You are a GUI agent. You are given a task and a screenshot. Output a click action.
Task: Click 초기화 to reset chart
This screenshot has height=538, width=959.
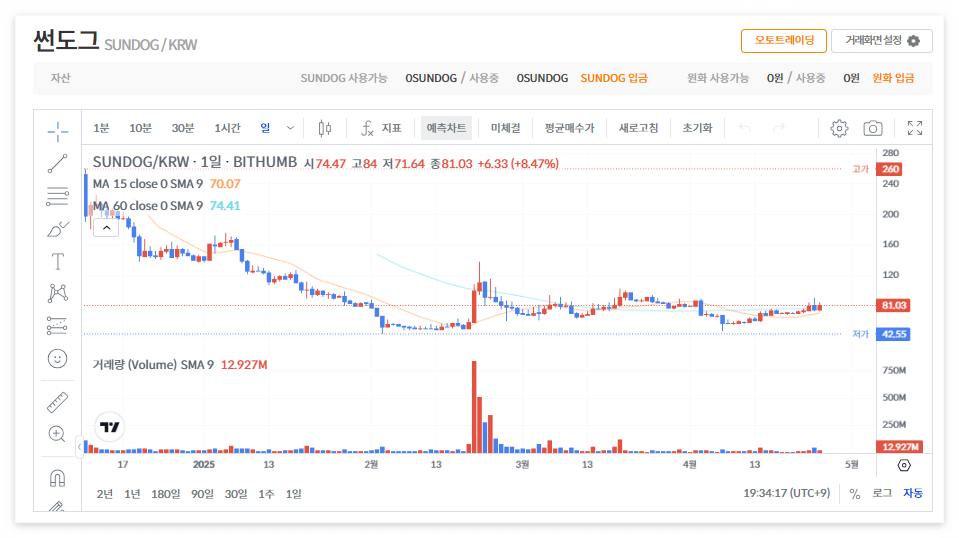(697, 128)
